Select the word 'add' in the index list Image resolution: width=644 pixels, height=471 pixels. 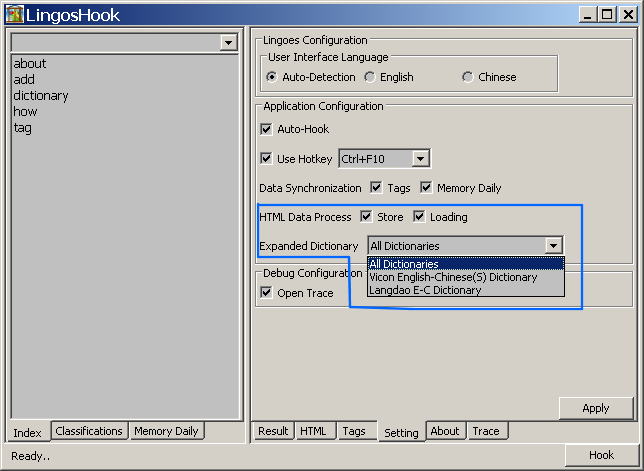(x=24, y=79)
